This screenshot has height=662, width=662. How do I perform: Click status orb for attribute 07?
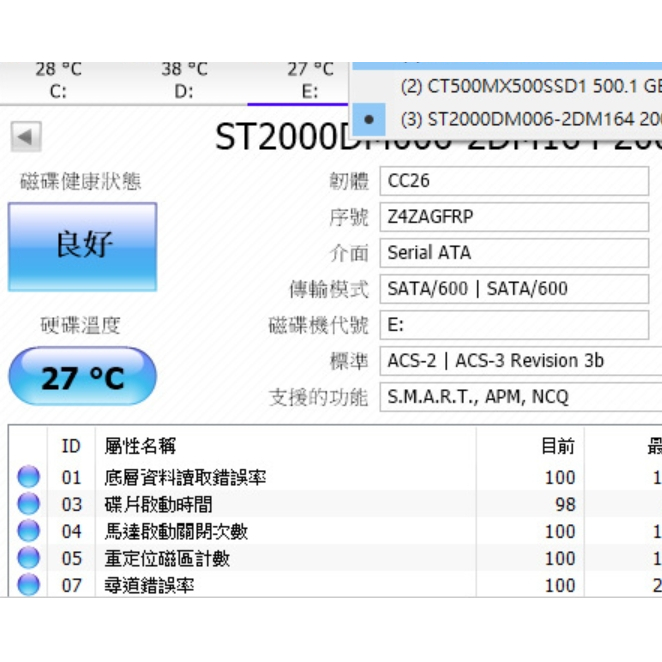(x=29, y=585)
